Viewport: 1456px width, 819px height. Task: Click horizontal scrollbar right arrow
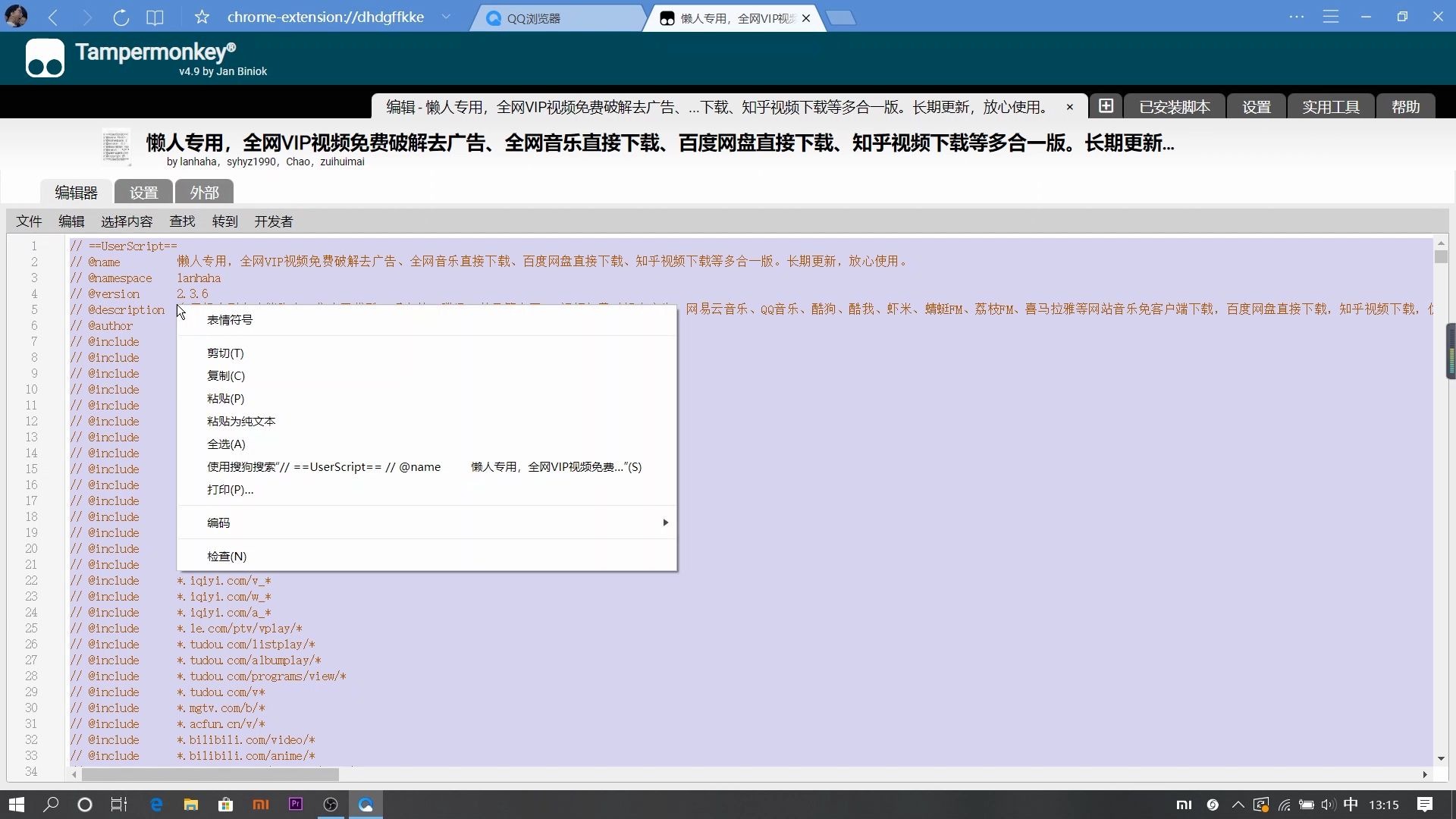pyautogui.click(x=1425, y=775)
